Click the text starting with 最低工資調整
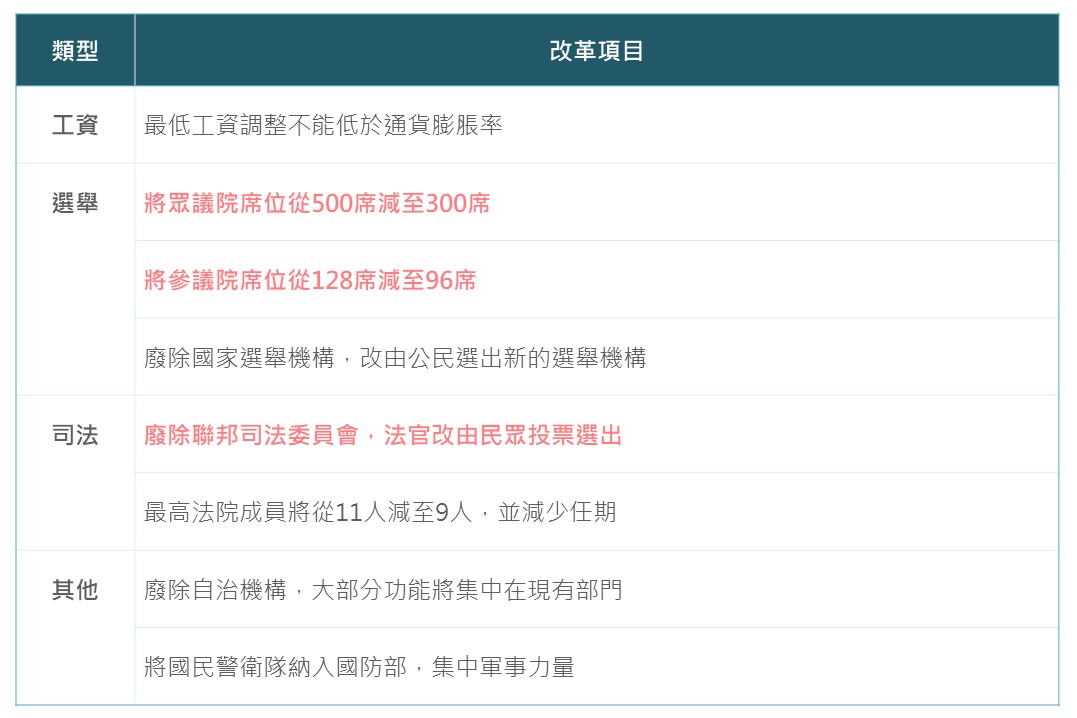This screenshot has width=1077, height=718. pyautogui.click(x=322, y=126)
